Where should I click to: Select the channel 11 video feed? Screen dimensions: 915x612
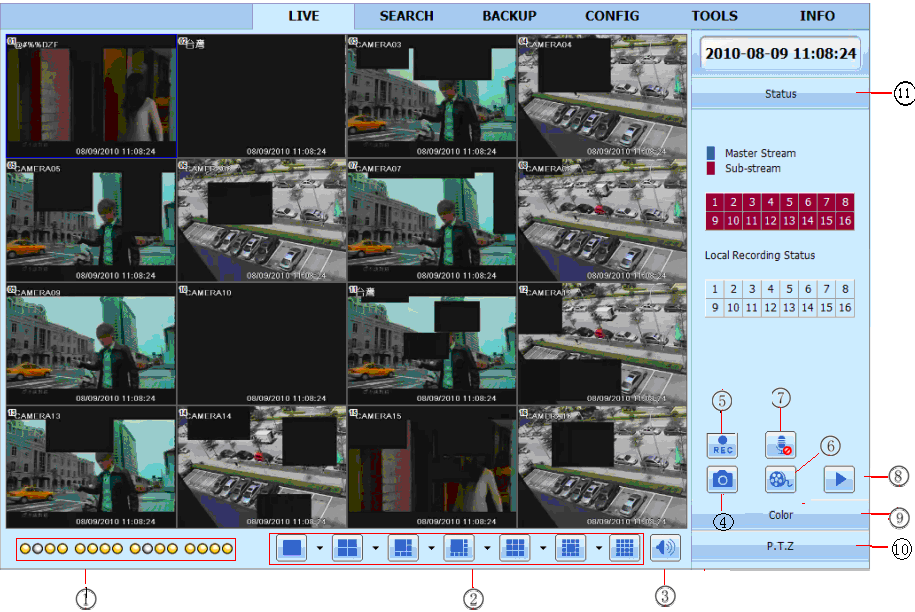(432, 344)
